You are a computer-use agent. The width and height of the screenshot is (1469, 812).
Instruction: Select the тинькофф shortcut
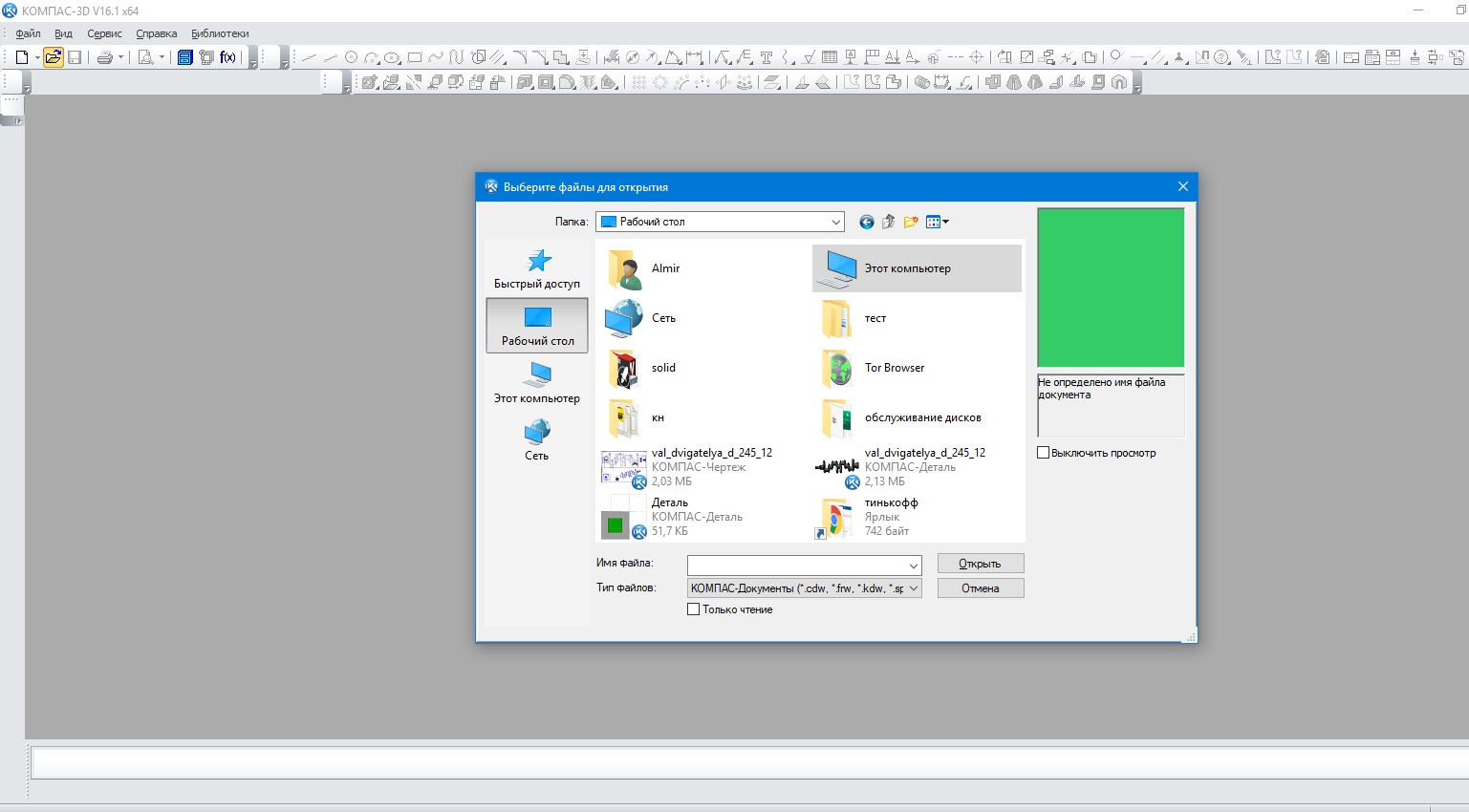(917, 517)
